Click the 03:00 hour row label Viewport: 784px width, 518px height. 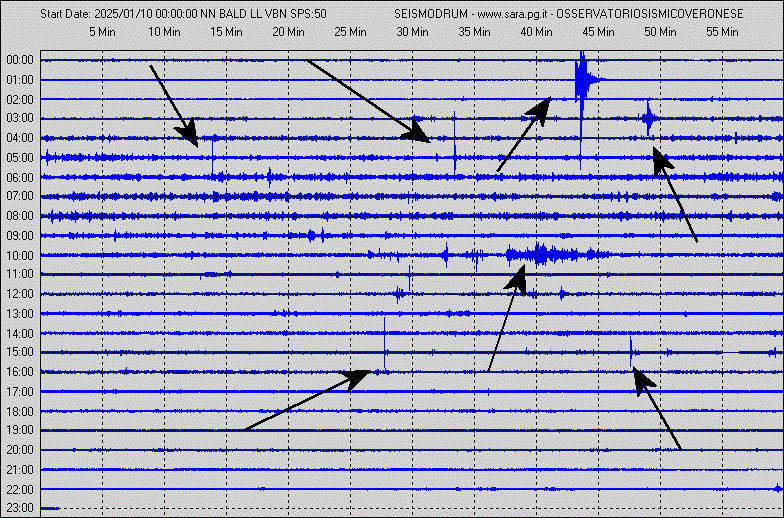tap(20, 118)
